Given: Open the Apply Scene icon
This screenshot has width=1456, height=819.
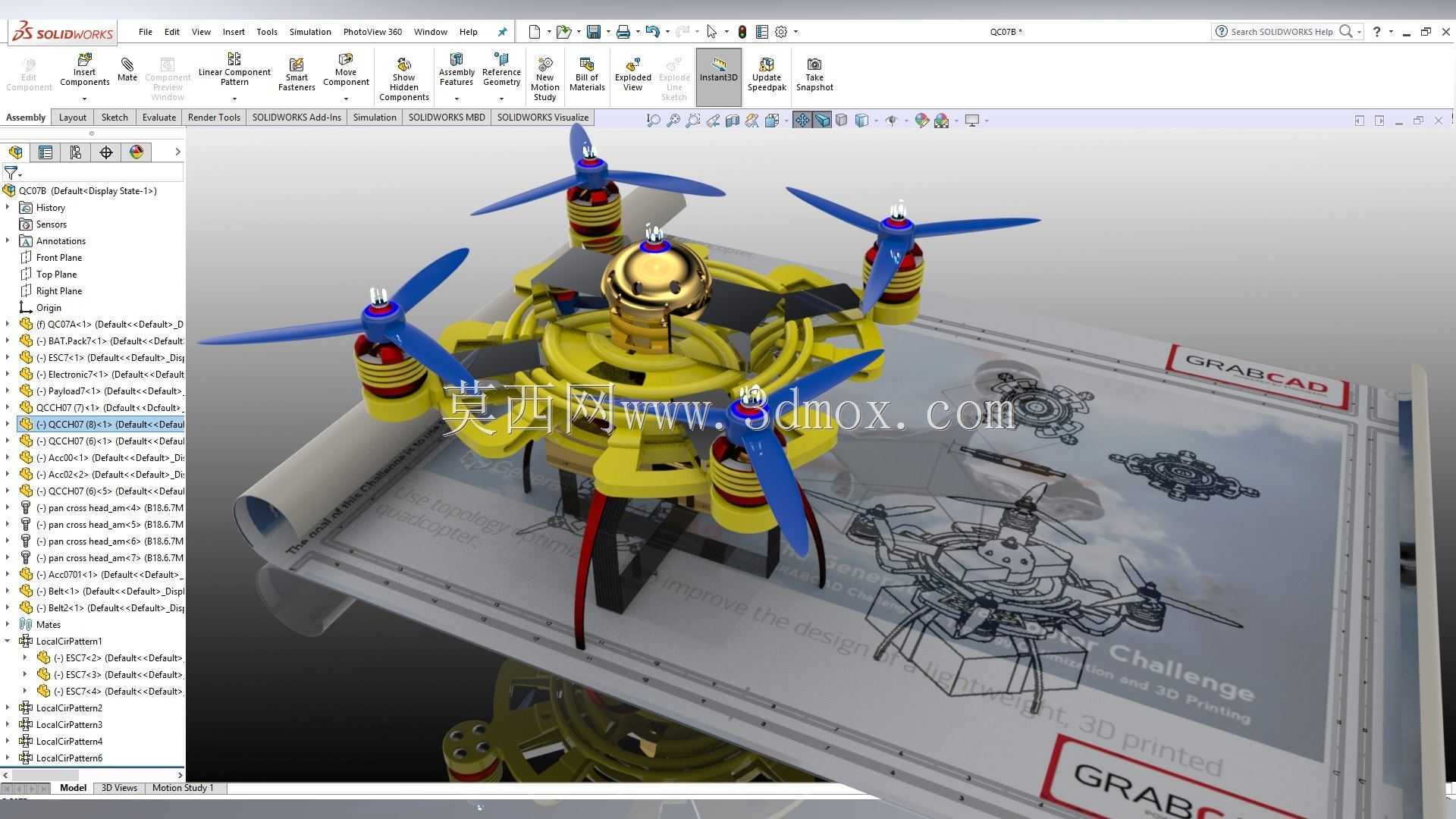Looking at the screenshot, I should pos(941,121).
